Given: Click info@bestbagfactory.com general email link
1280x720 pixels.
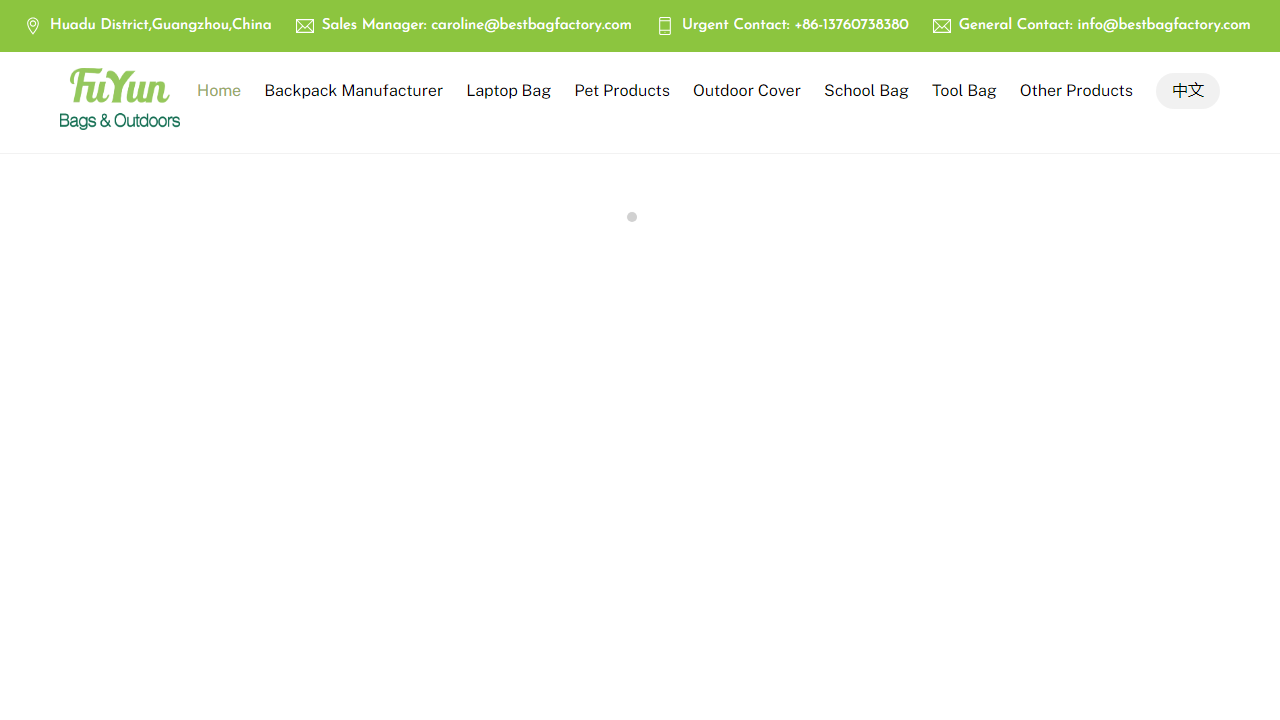Looking at the screenshot, I should [1164, 25].
